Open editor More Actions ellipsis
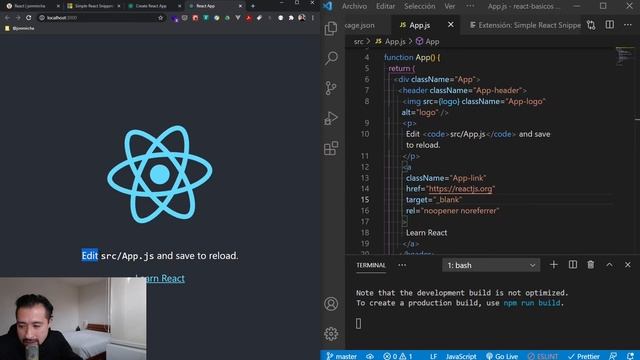Screen dimensions: 640x360 (628, 25)
